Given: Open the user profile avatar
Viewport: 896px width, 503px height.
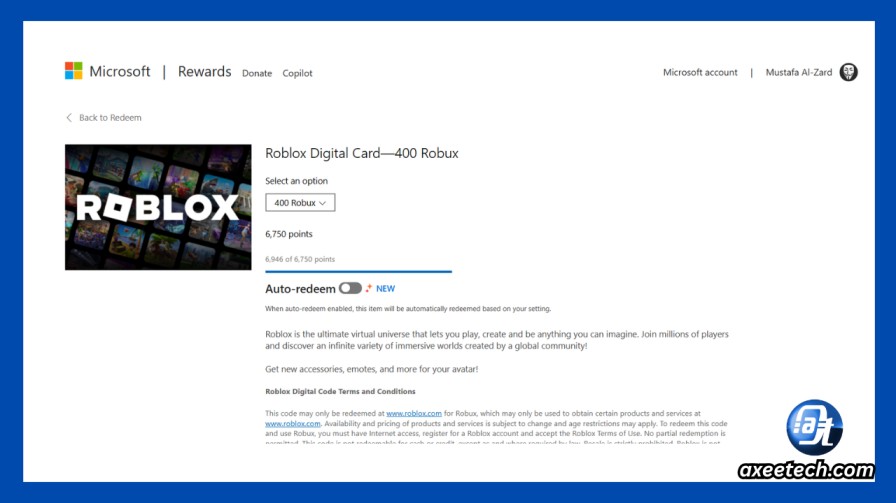Looking at the screenshot, I should tap(848, 72).
